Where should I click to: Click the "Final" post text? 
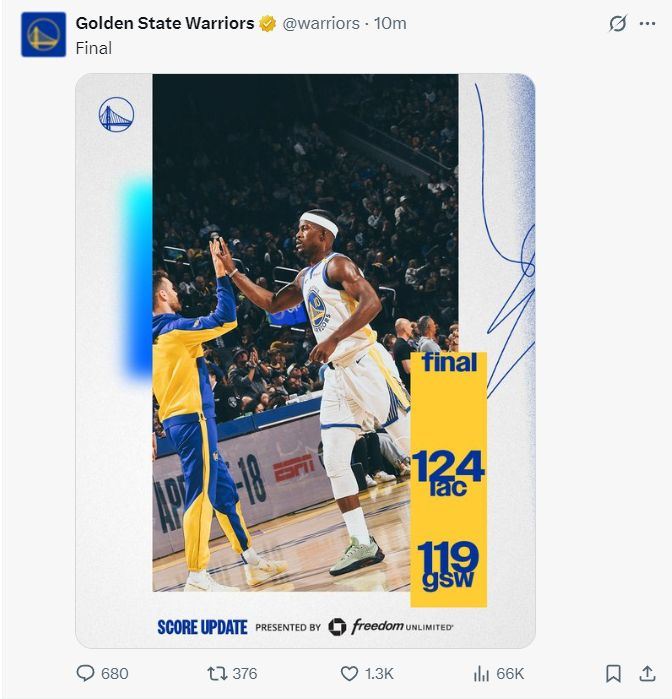(94, 48)
